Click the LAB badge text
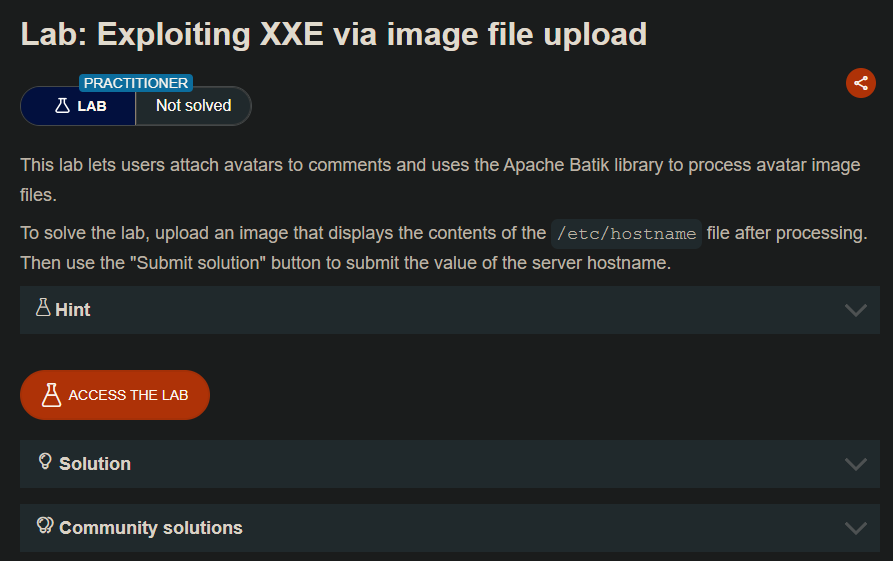The width and height of the screenshot is (893, 561). click(92, 106)
